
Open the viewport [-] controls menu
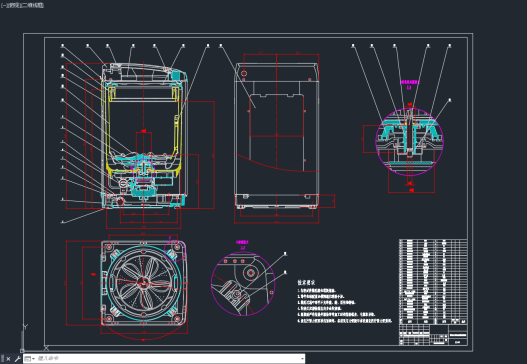(3, 5)
